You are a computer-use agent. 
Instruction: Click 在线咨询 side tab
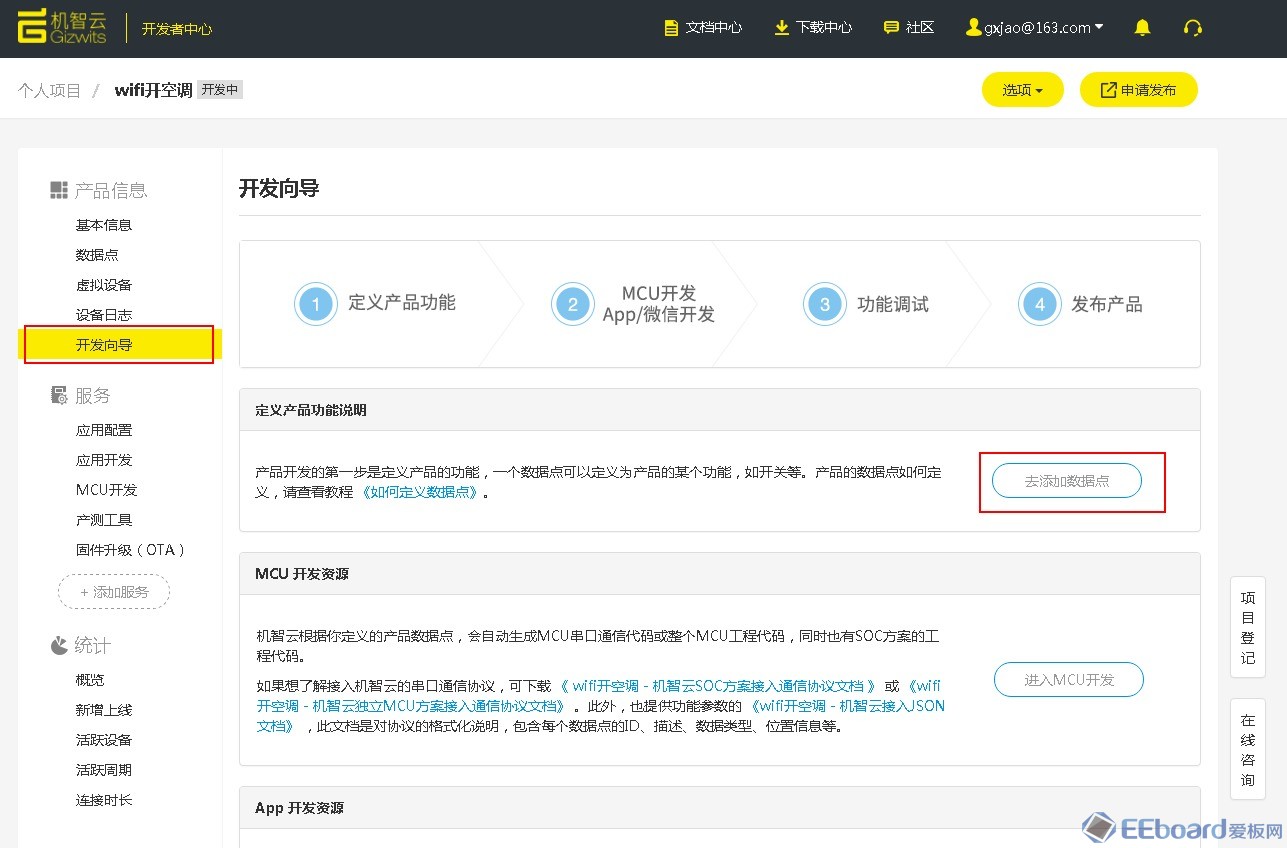pos(1247,750)
